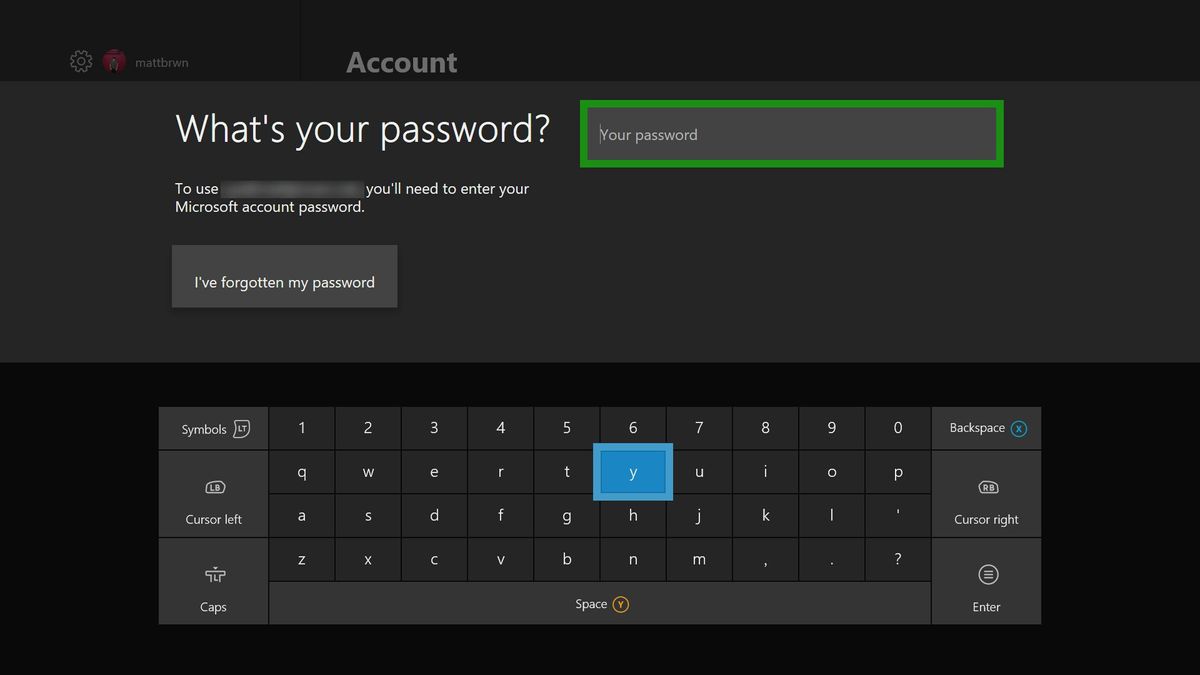1200x675 pixels.
Task: Hit the comma key
Action: point(765,560)
